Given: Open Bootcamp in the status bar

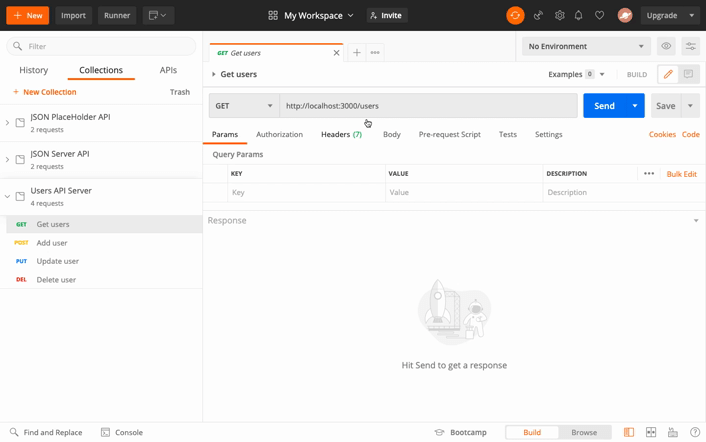Looking at the screenshot, I should tap(461, 432).
